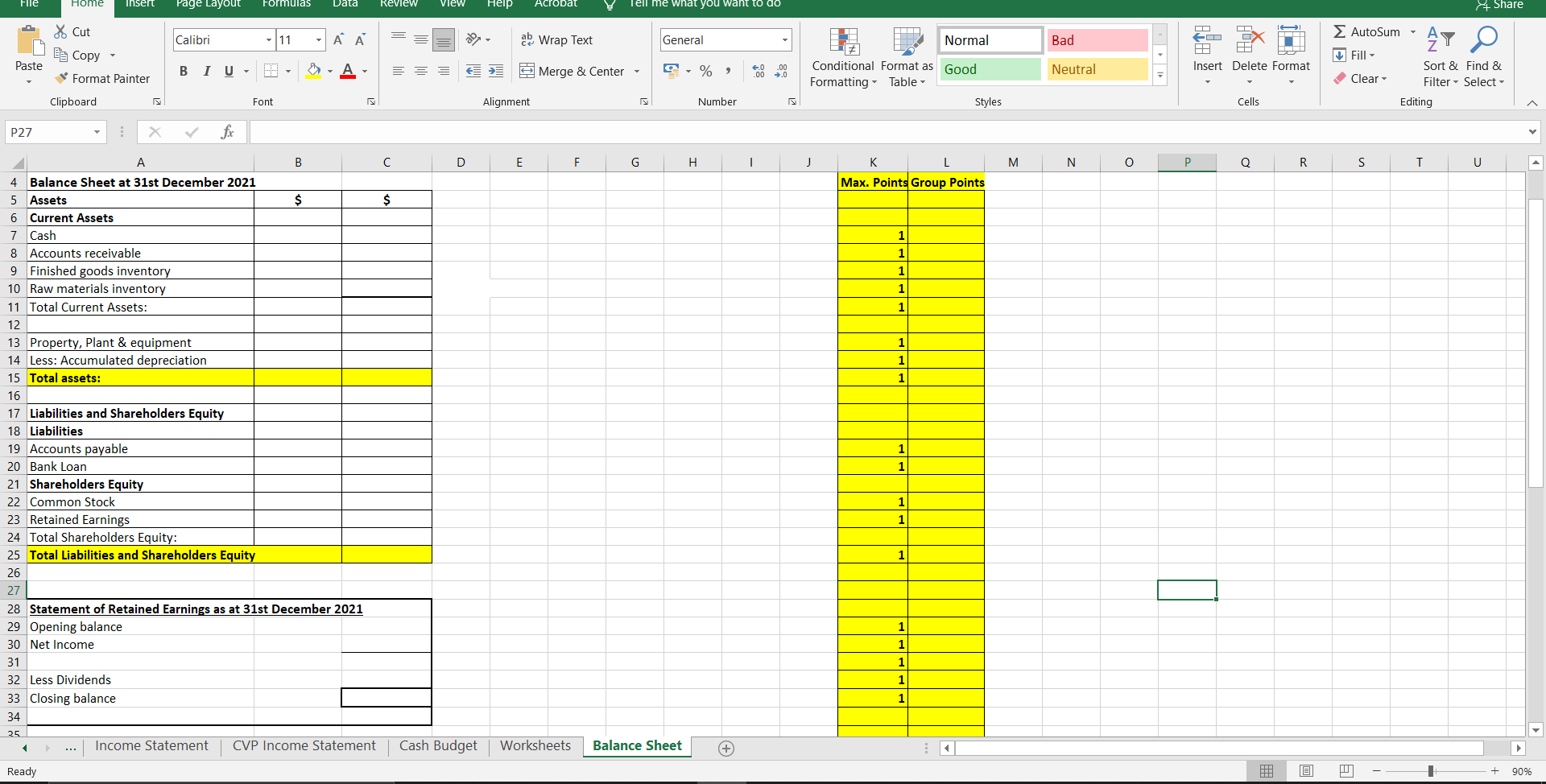Switch to the Cash Budget sheet tab
Image resolution: width=1546 pixels, height=784 pixels.
(438, 746)
